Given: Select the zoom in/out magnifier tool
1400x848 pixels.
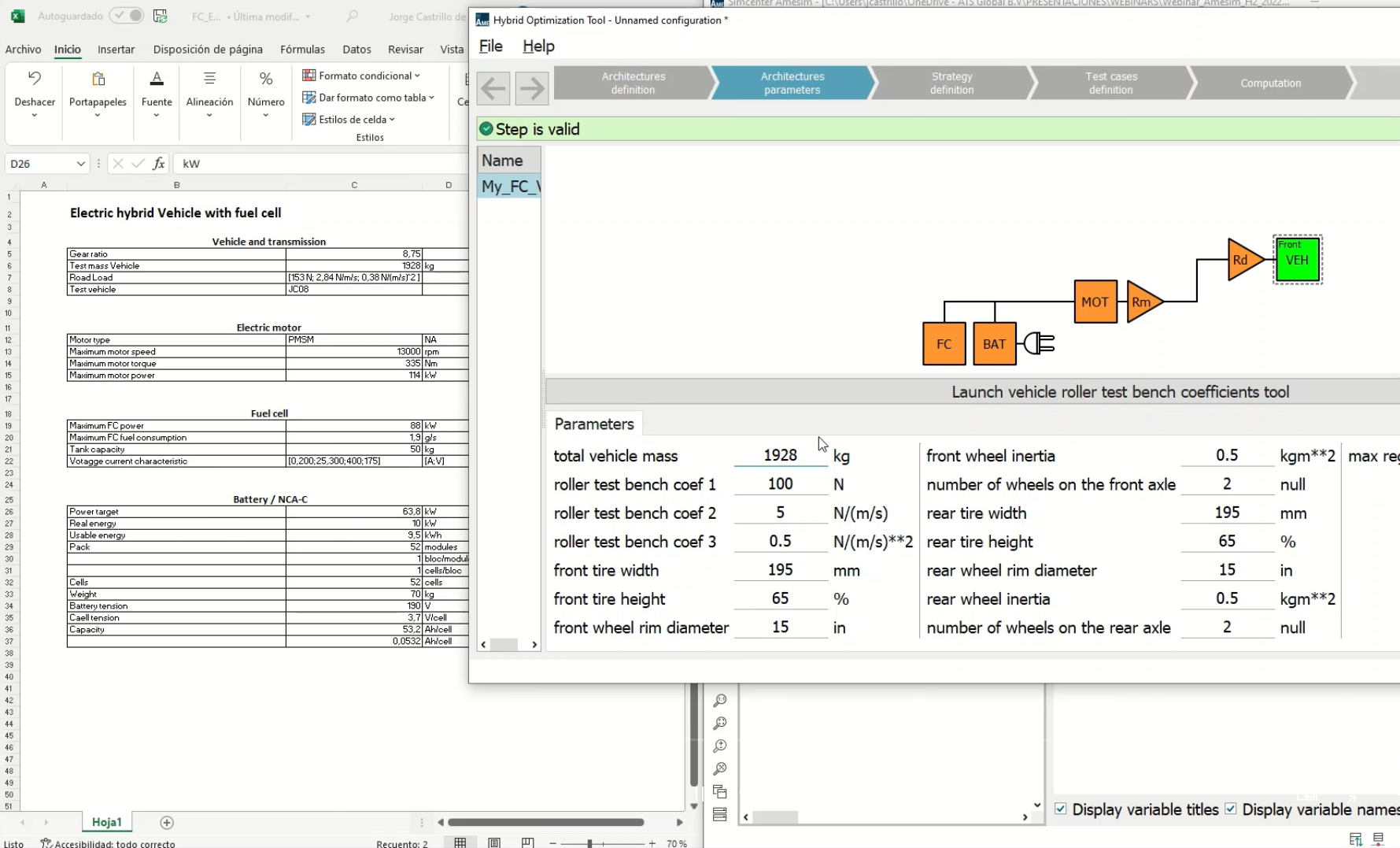Looking at the screenshot, I should pyautogui.click(x=720, y=746).
